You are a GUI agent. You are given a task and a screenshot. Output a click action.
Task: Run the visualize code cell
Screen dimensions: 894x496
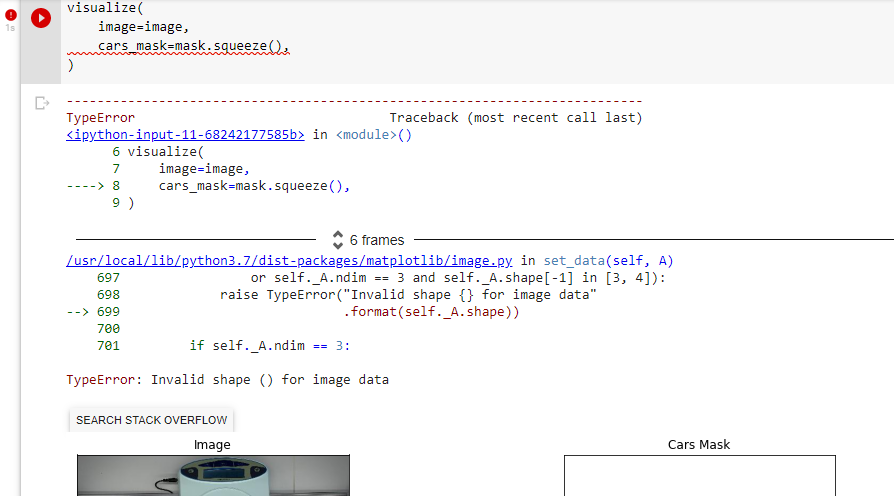click(40, 18)
